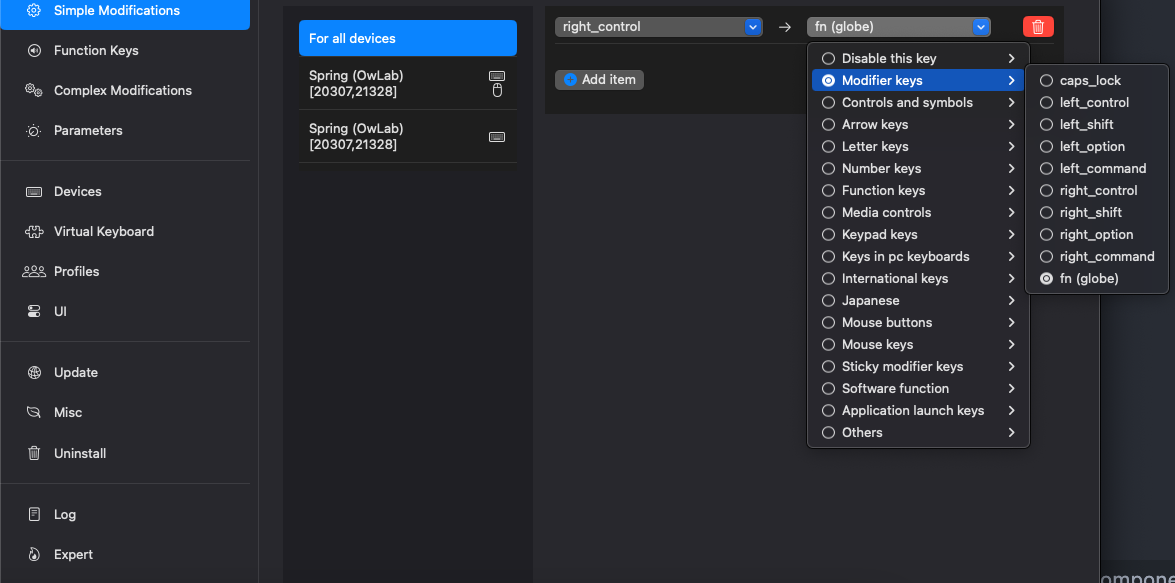Click the red trash delete icon

[1038, 27]
